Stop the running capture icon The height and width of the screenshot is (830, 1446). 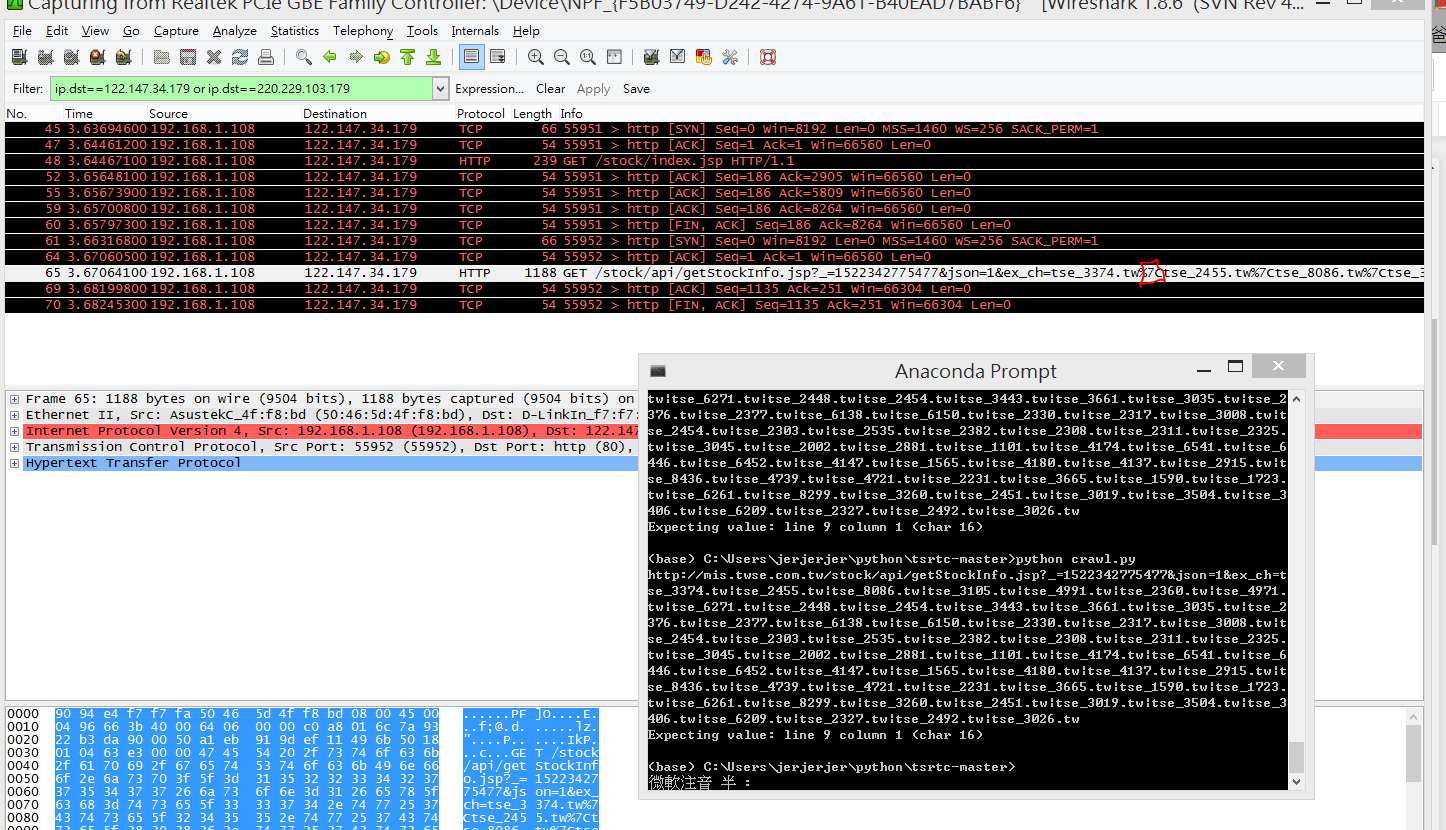tap(97, 57)
